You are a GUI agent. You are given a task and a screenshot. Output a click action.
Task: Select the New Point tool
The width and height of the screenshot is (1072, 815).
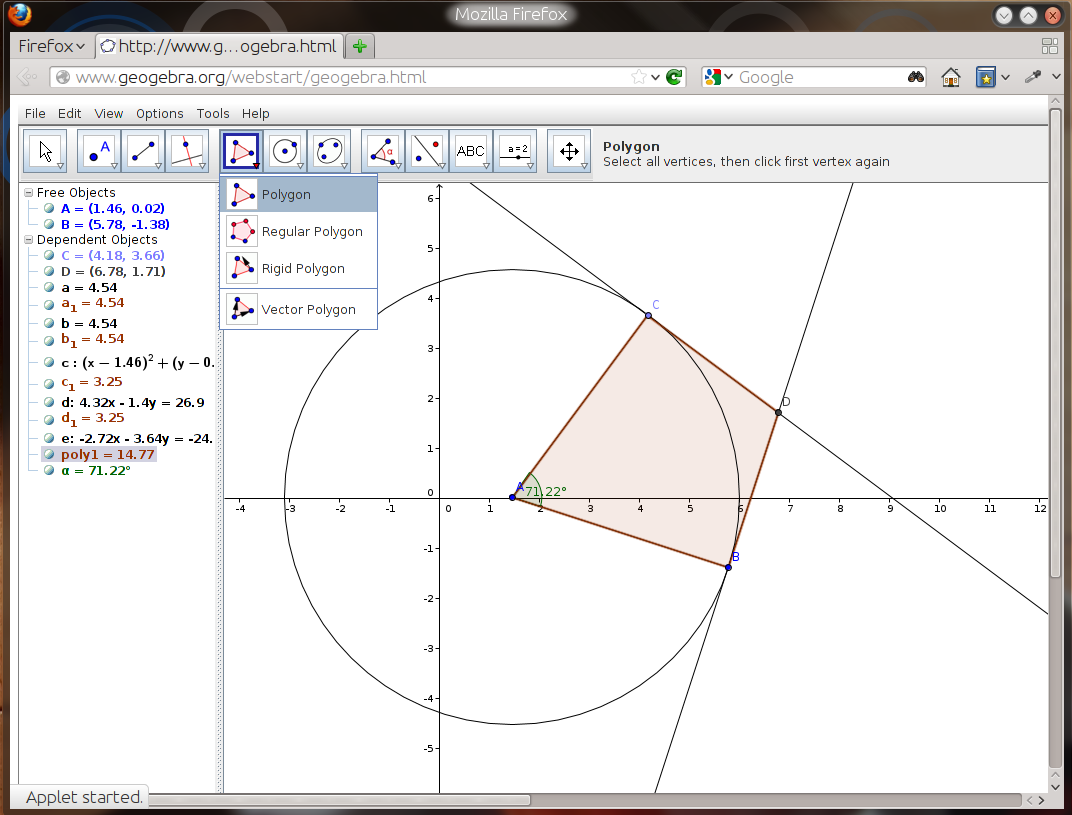[x=99, y=150]
